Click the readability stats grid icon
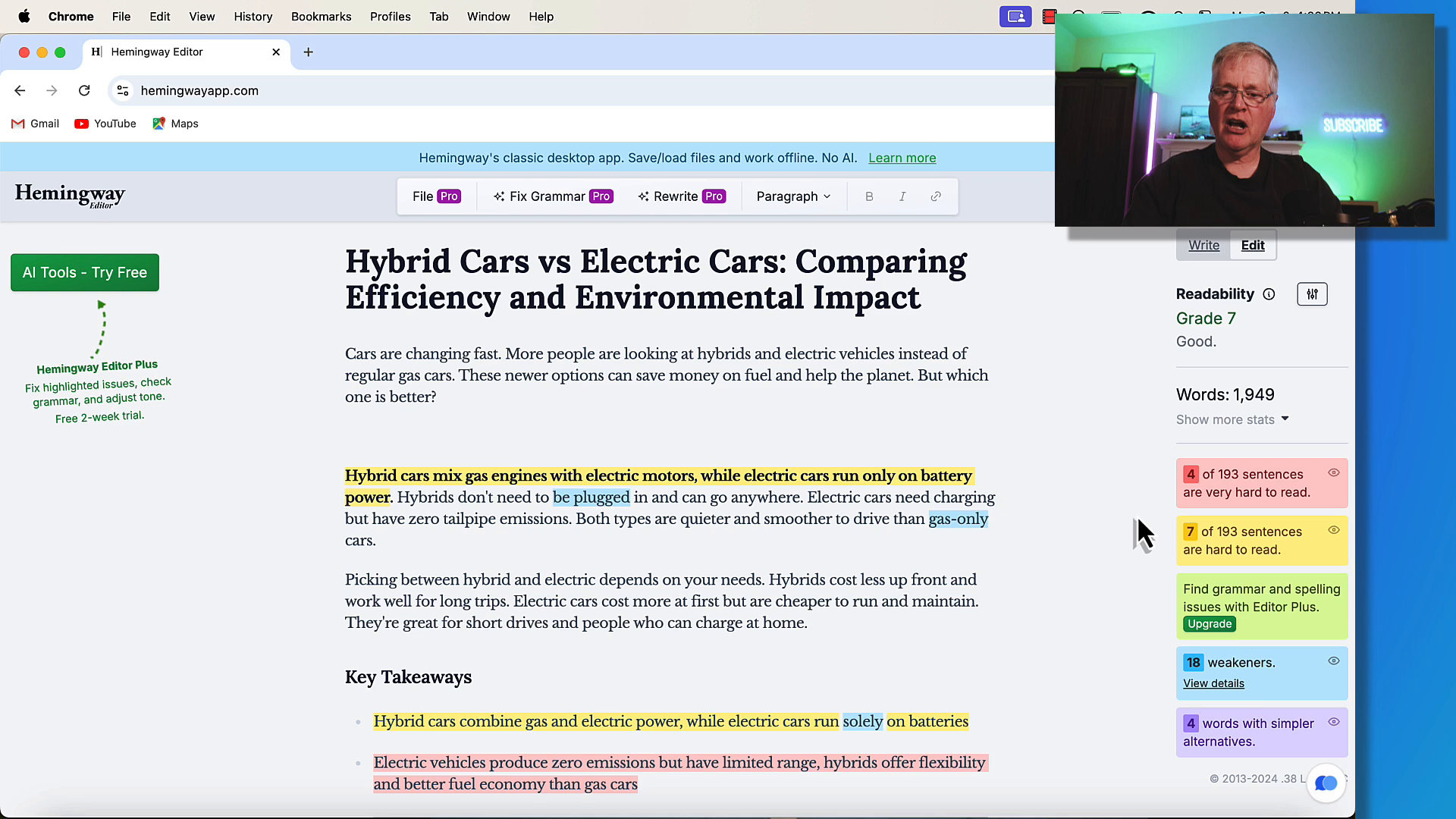Image resolution: width=1456 pixels, height=819 pixels. 1312,293
